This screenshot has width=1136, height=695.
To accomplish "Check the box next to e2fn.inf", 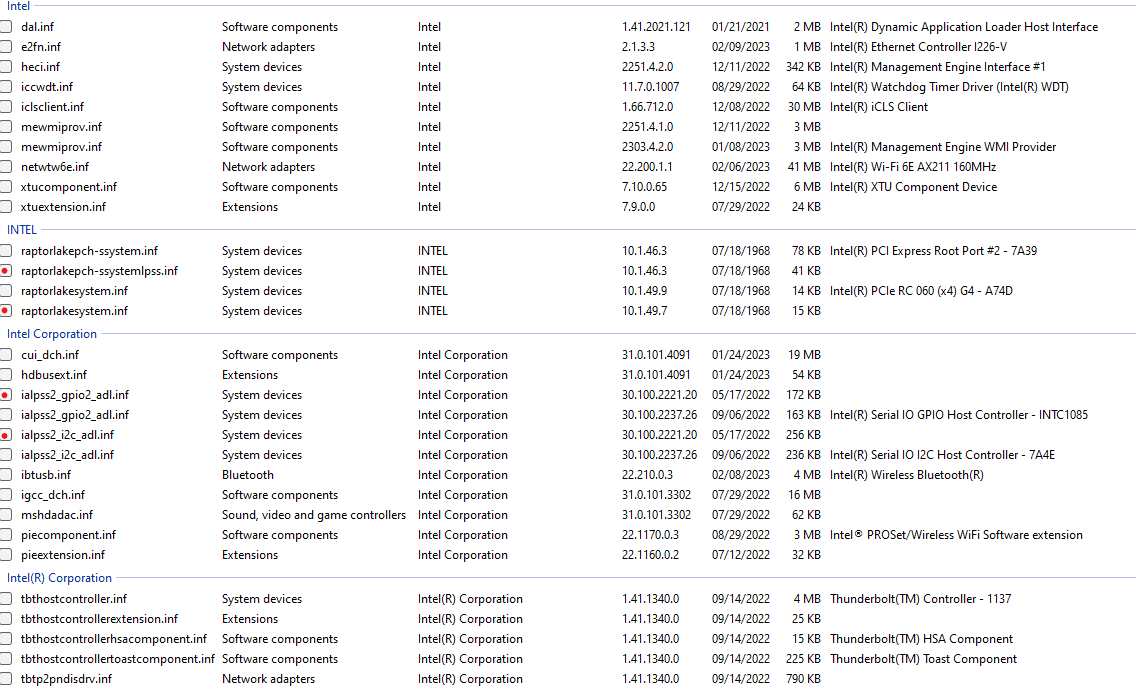I will click(x=6, y=47).
